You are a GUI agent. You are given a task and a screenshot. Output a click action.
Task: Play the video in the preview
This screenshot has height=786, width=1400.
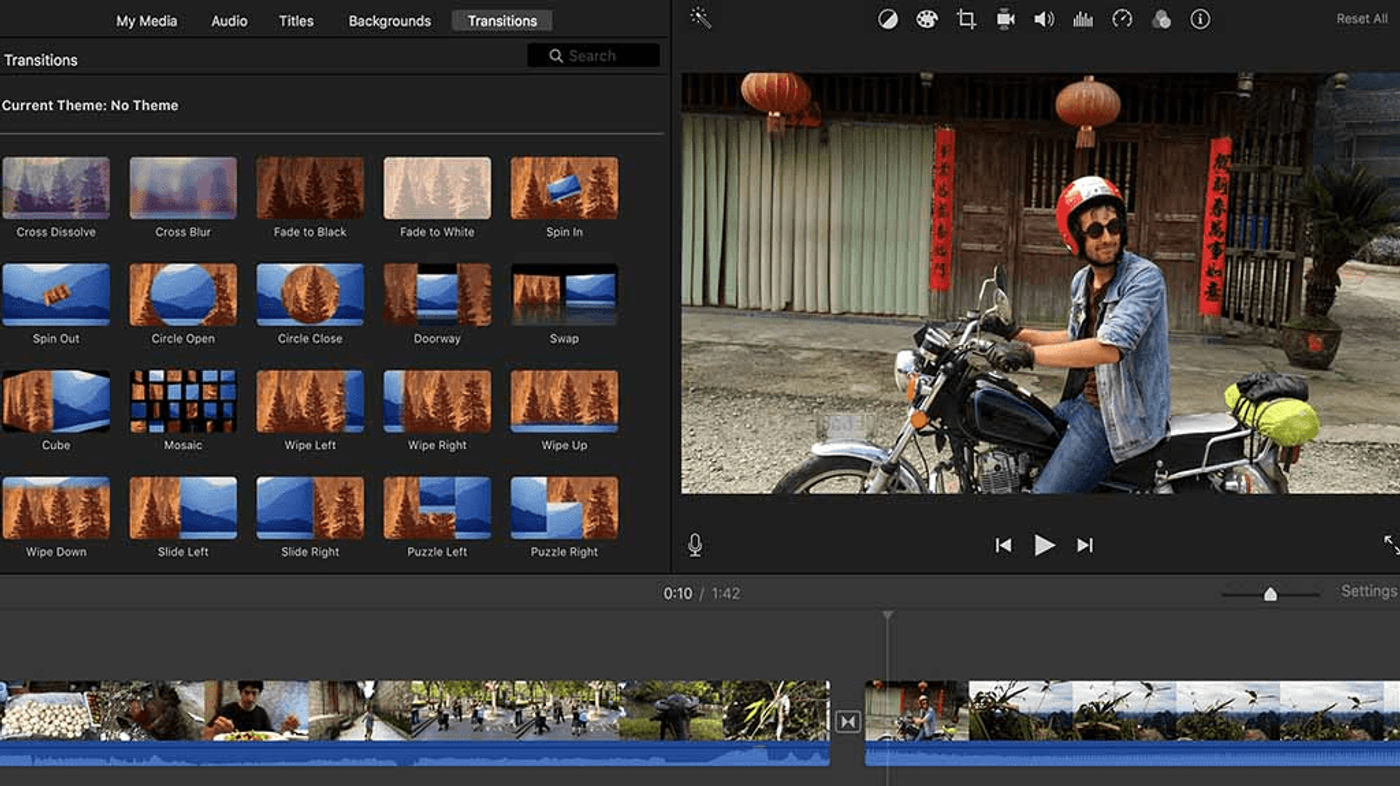point(1044,545)
